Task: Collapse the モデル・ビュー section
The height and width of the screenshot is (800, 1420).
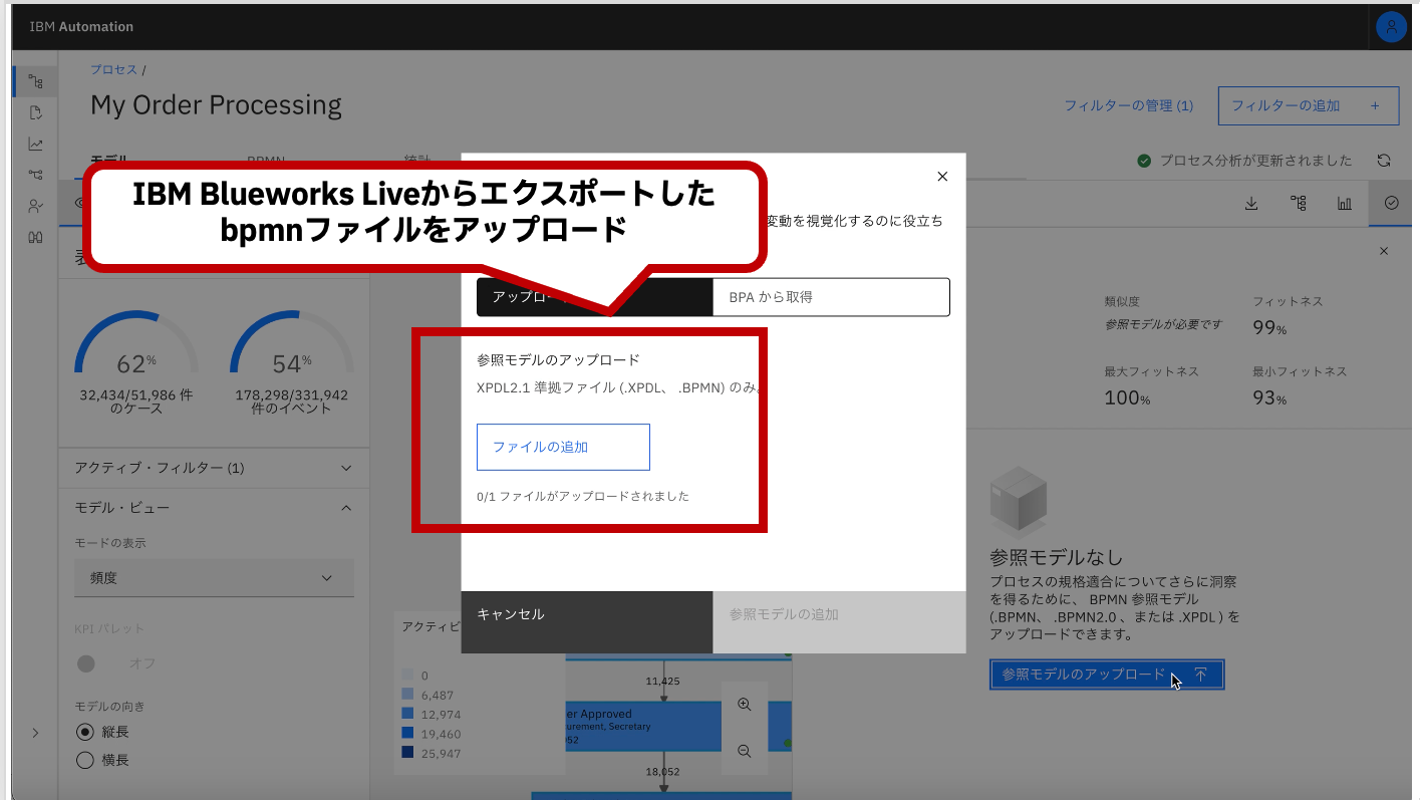Action: 346,507
